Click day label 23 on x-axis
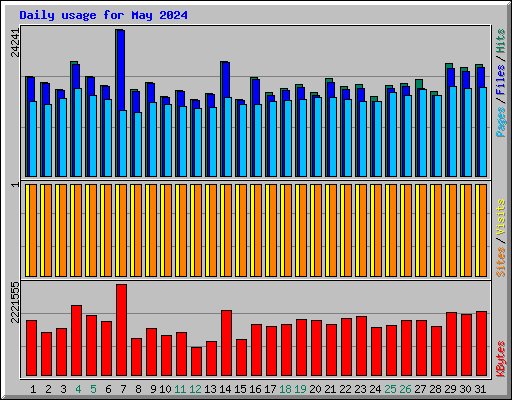Screen dimensions: 512x400 tap(360, 389)
